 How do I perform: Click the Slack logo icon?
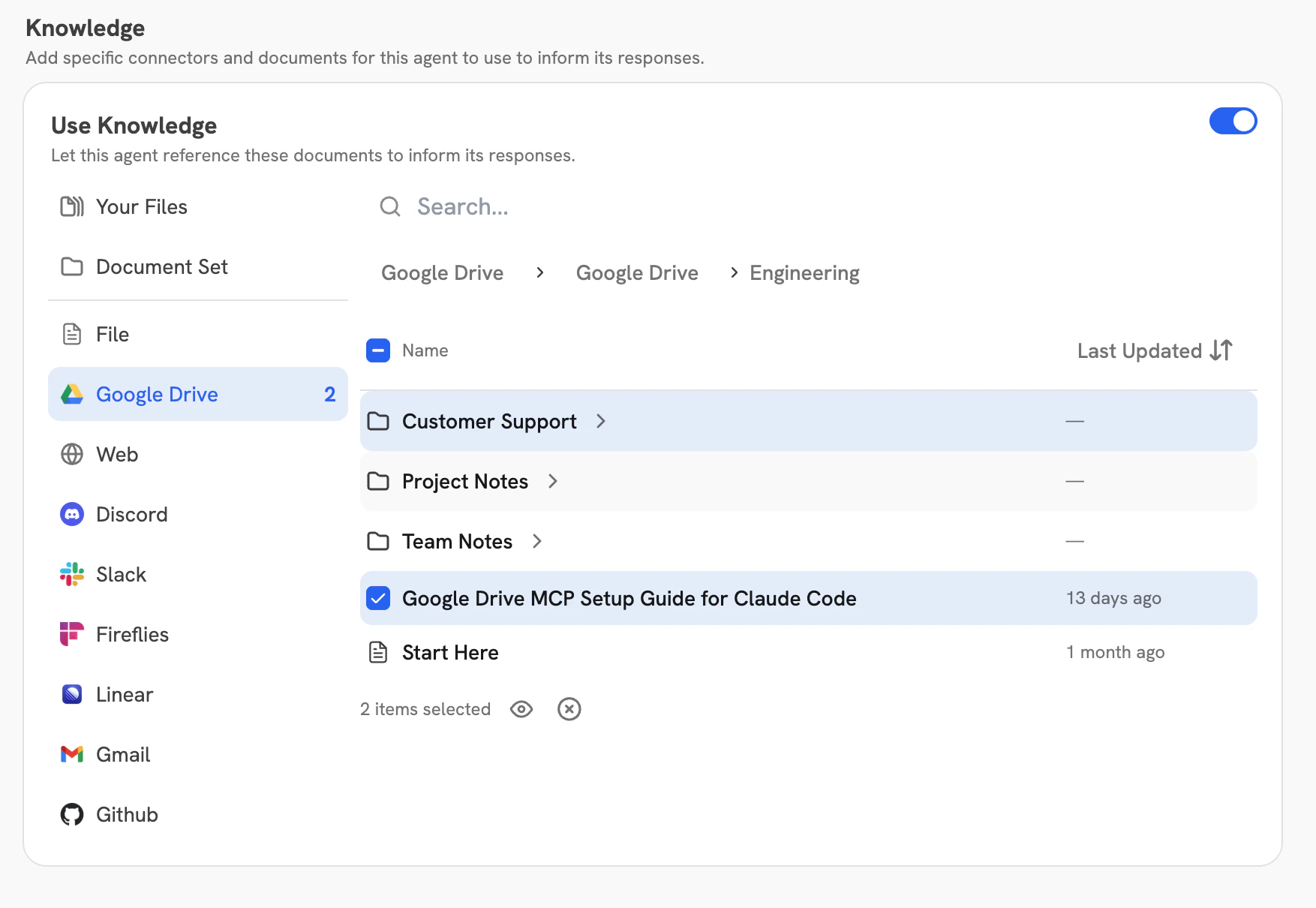(72, 575)
